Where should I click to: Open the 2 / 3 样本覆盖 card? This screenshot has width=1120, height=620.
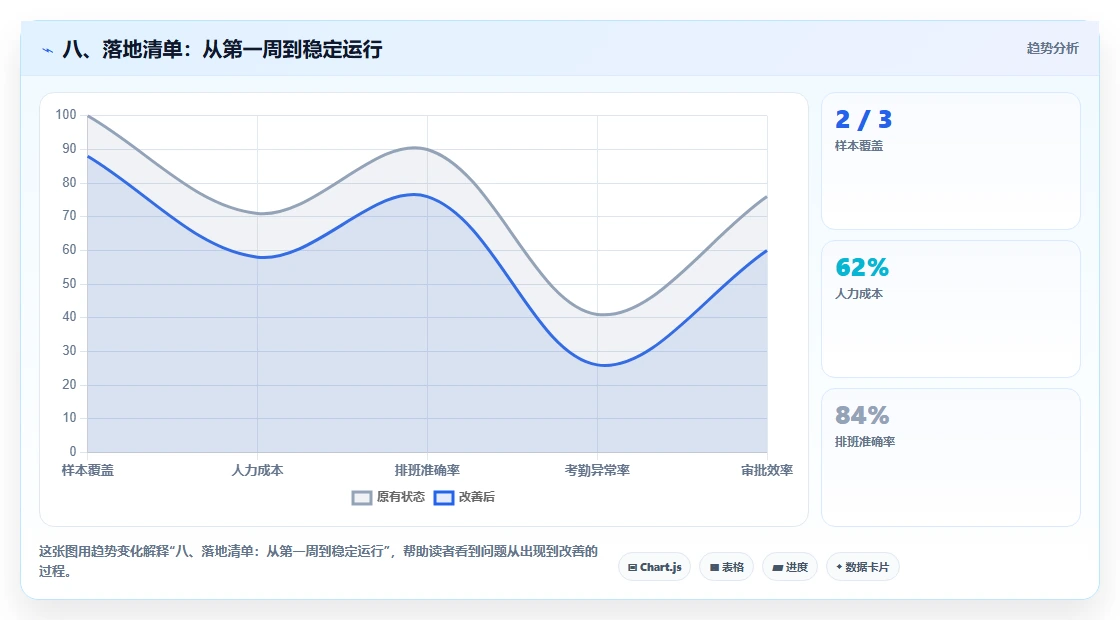point(951,161)
